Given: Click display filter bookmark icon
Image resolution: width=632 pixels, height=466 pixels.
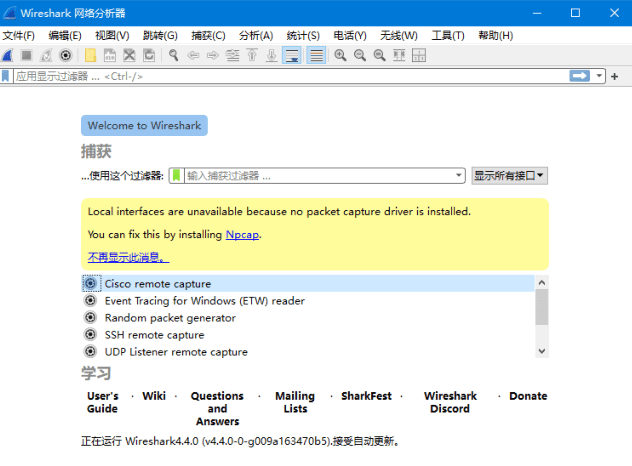Looking at the screenshot, I should (x=6, y=76).
